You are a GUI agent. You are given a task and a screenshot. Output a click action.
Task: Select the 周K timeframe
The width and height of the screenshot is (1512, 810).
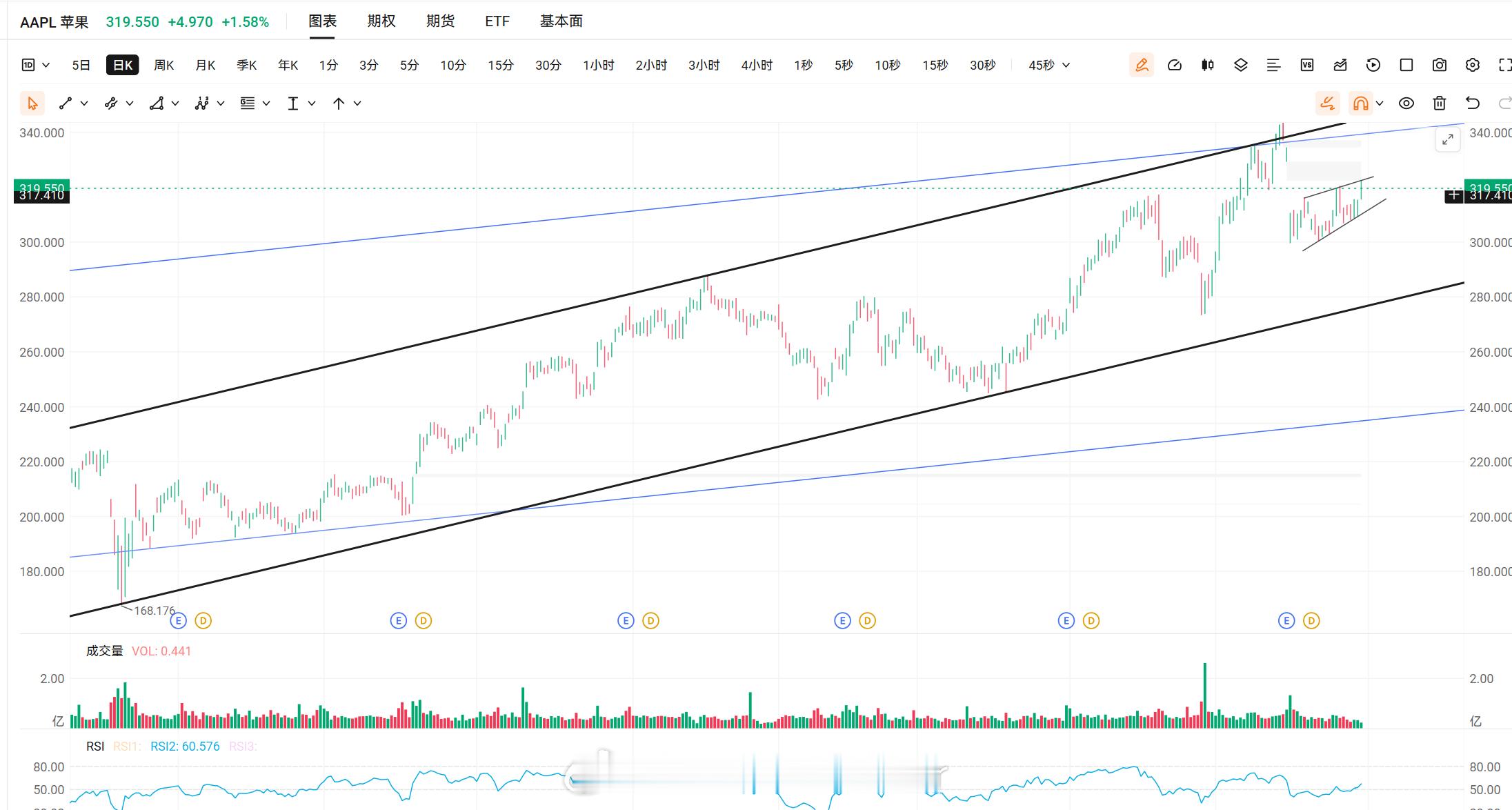point(163,65)
